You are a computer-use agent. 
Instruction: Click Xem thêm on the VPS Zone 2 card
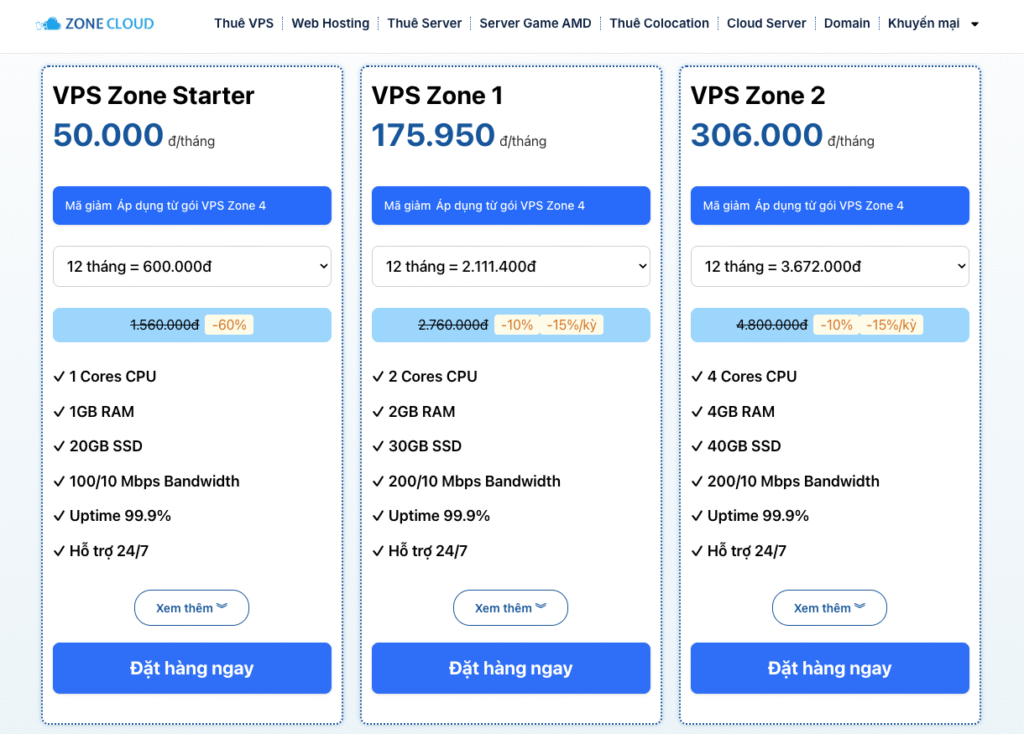[829, 608]
